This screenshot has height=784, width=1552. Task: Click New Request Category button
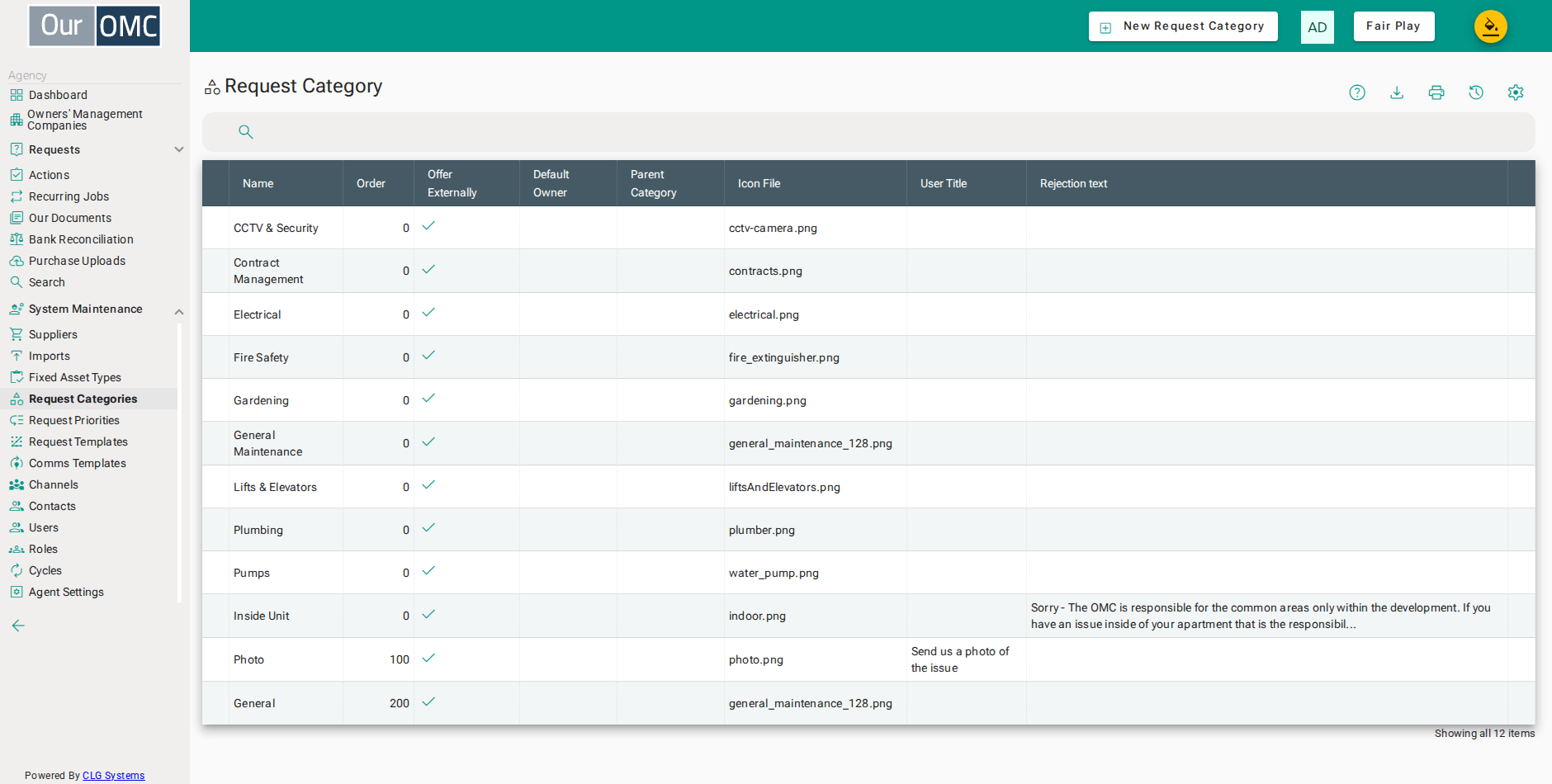(x=1183, y=26)
